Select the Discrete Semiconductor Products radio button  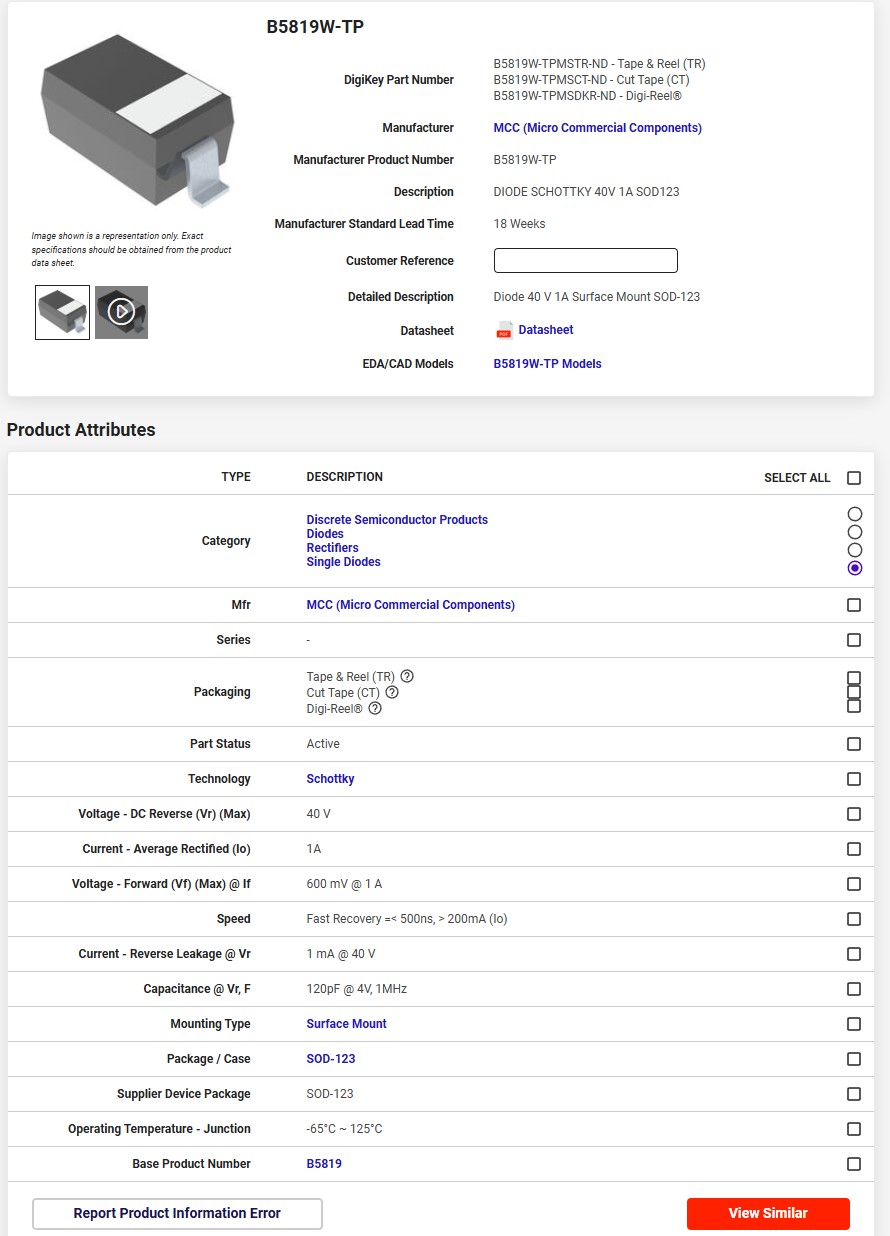click(x=854, y=514)
